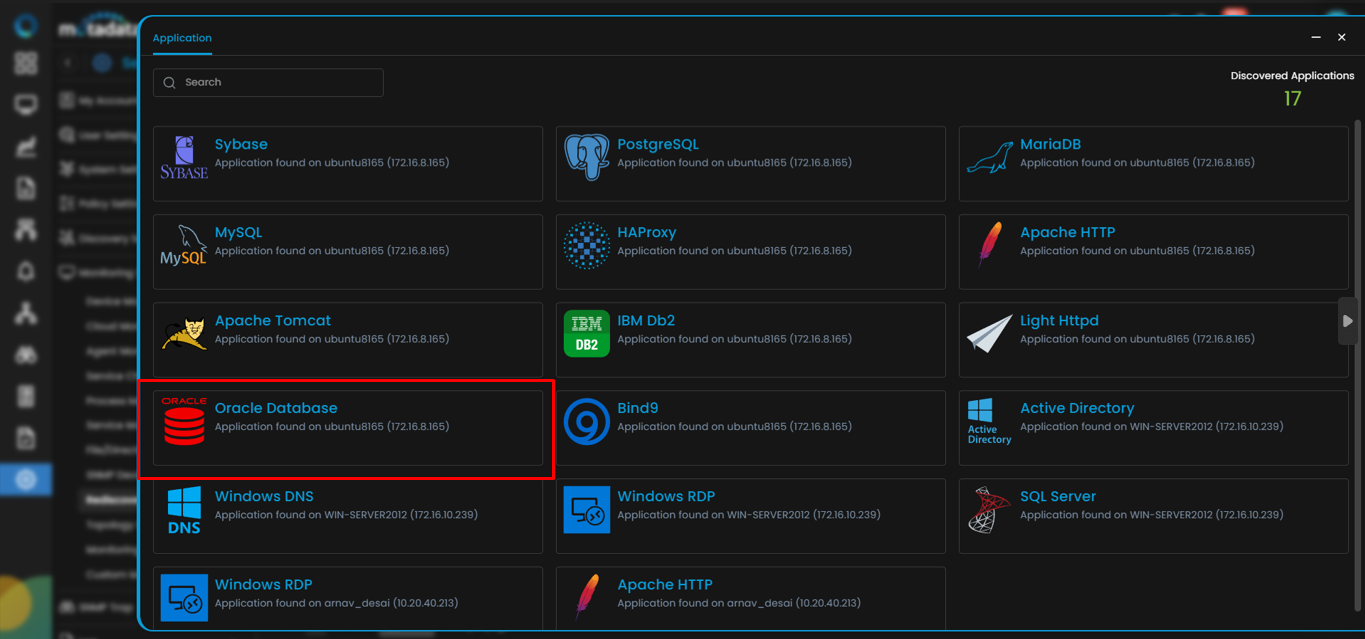Screen dimensions: 1365x639
Task: Click the magnifier icon in Search box
Action: (169, 83)
